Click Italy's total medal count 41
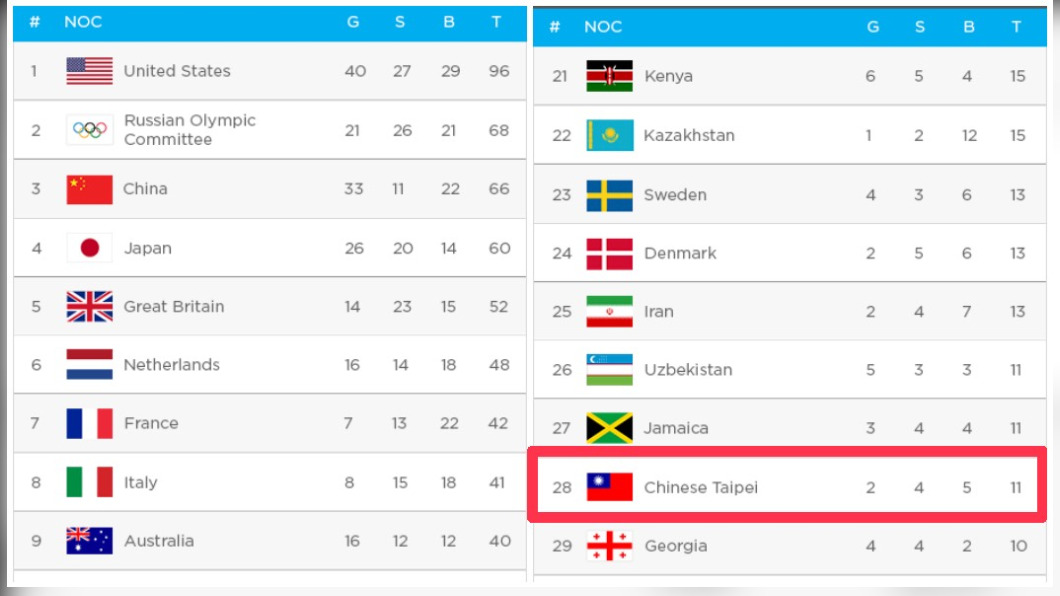Image resolution: width=1060 pixels, height=596 pixels. click(x=497, y=482)
